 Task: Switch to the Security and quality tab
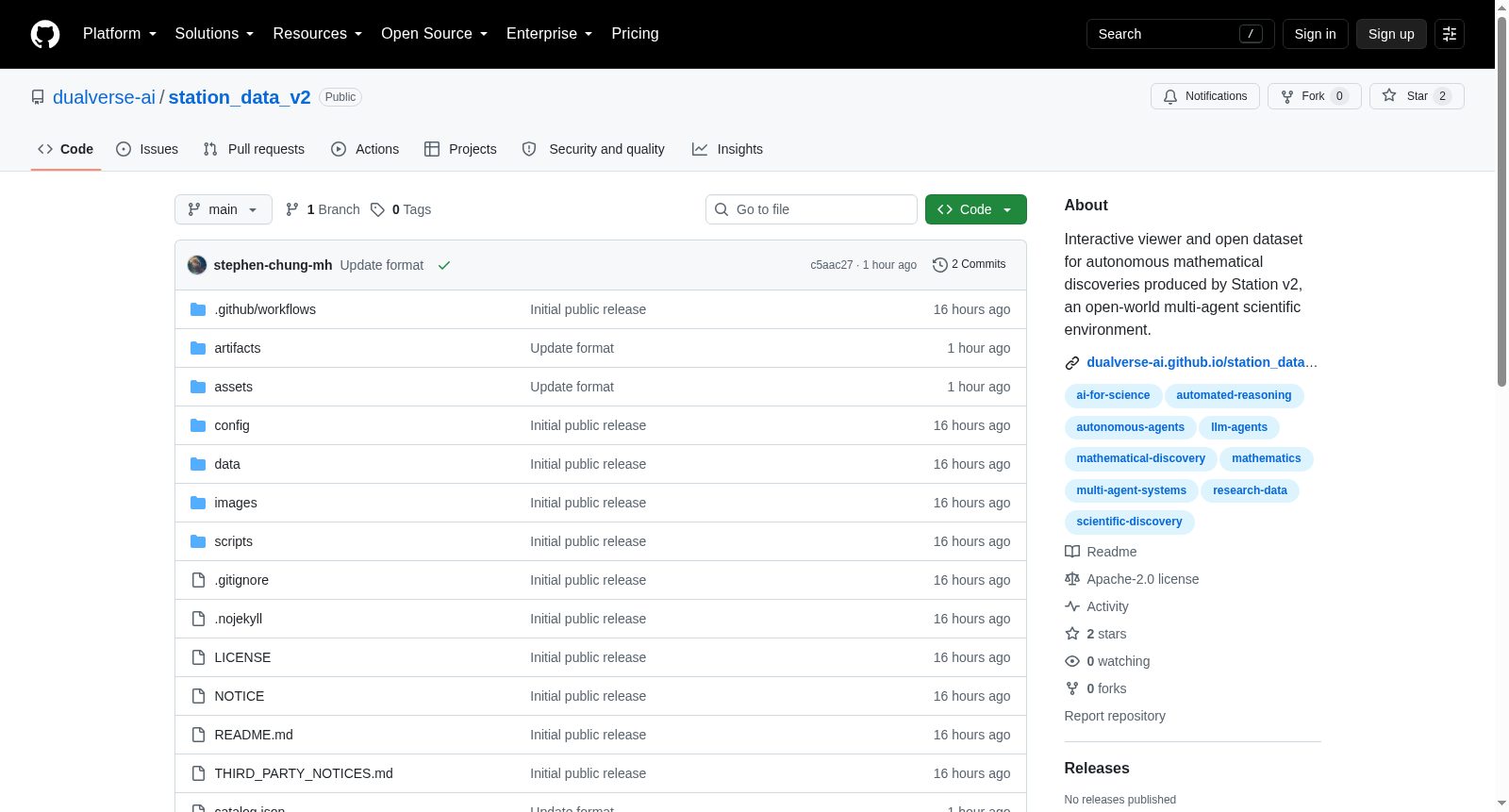coord(593,149)
